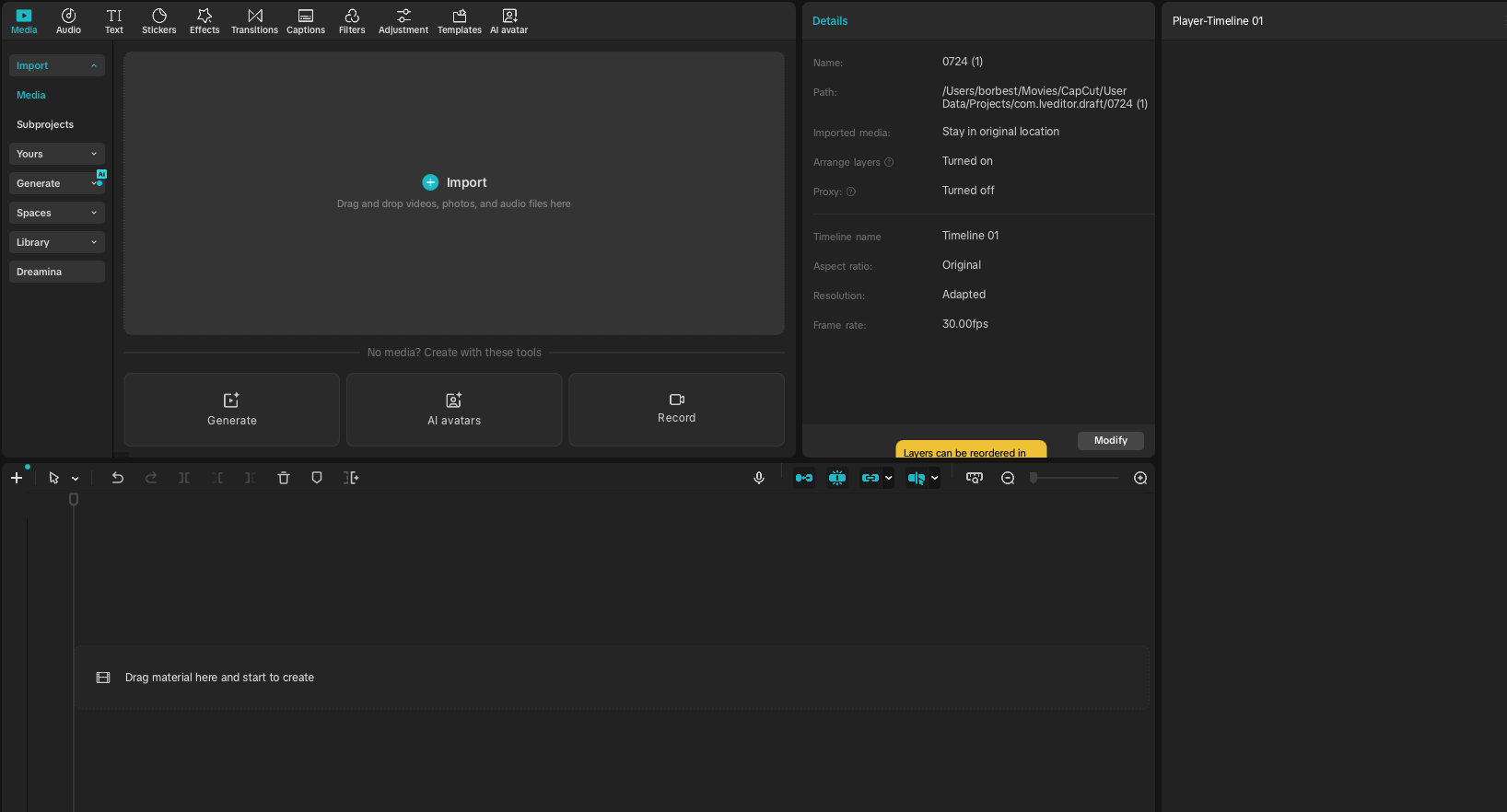Select the Details tab header
This screenshot has width=1507, height=812.
830,21
